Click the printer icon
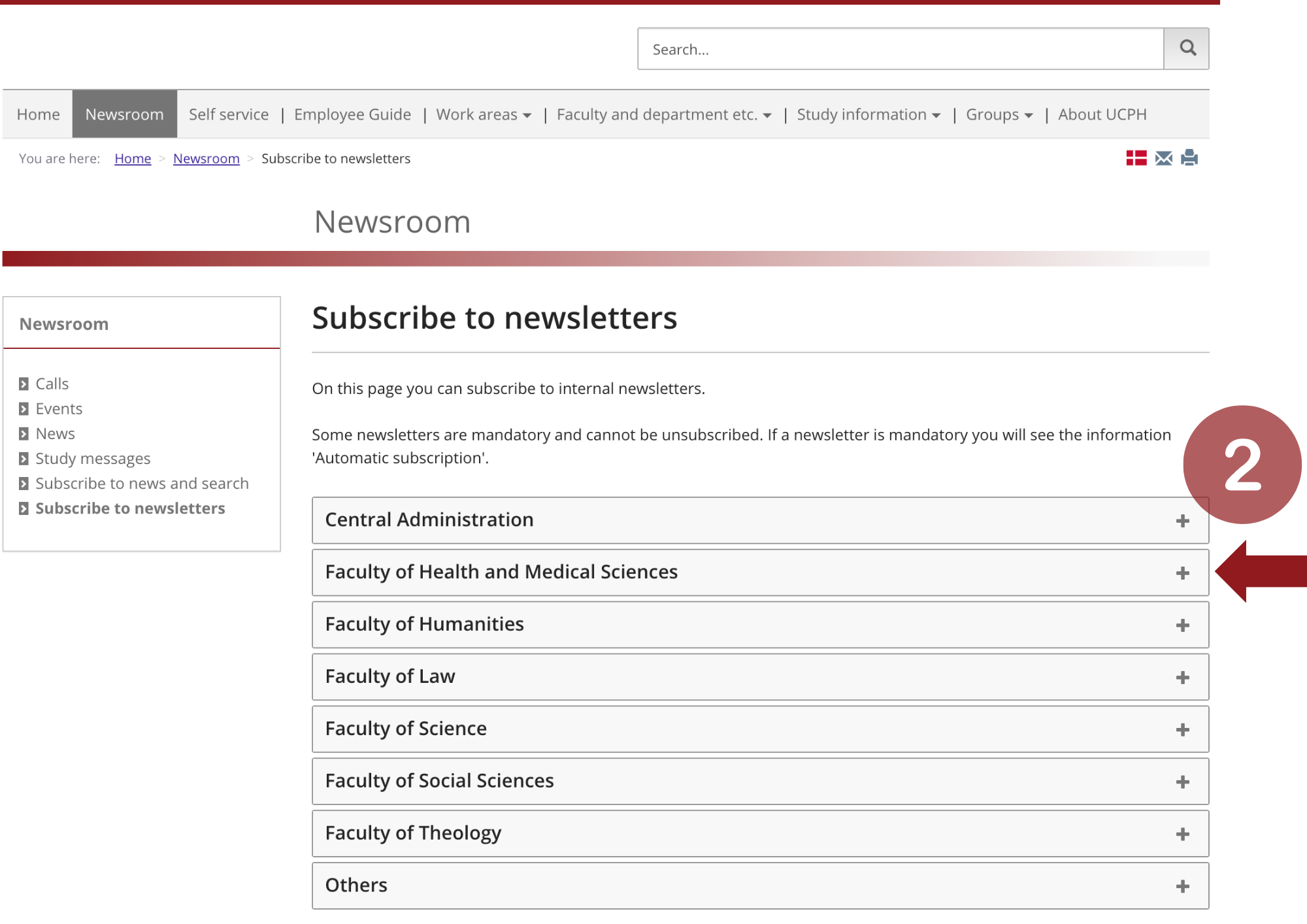This screenshot has height=924, width=1307. coord(1189,158)
